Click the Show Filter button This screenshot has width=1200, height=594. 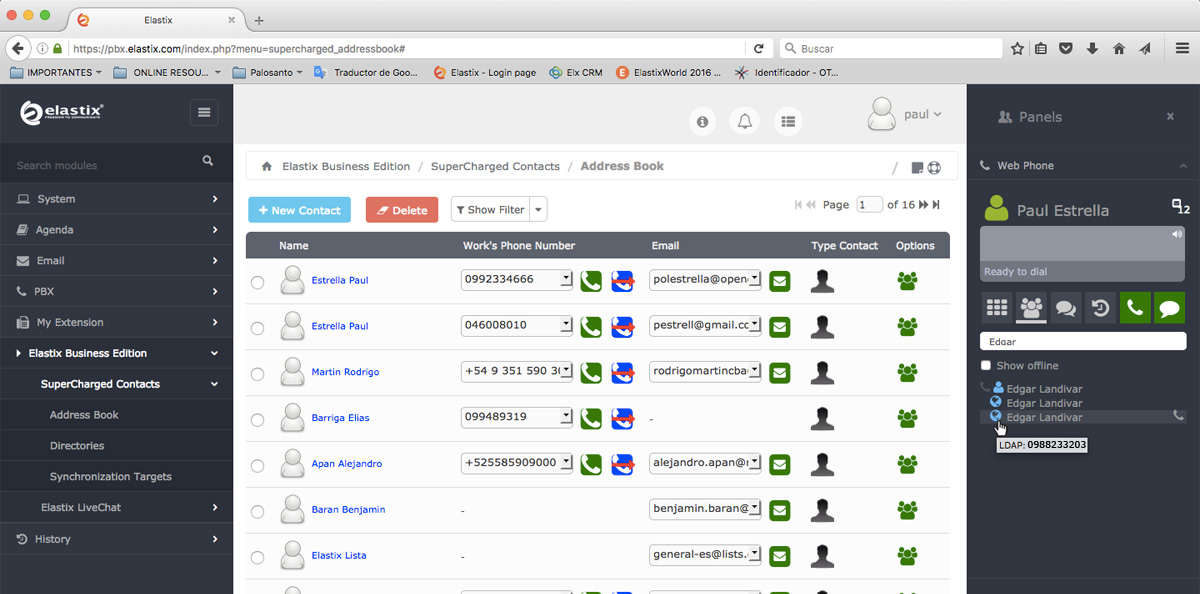[x=490, y=210]
